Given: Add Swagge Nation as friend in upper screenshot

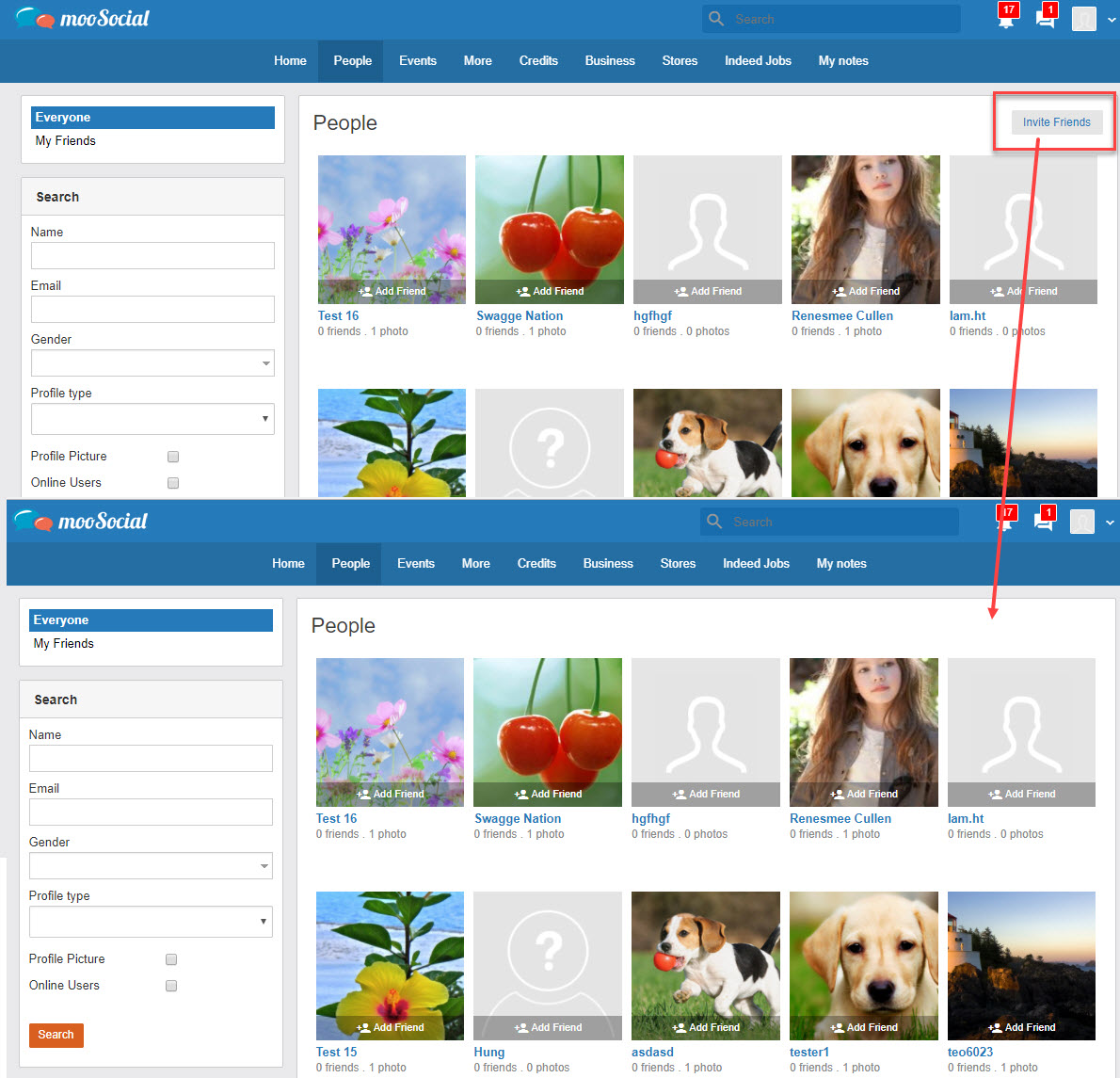Looking at the screenshot, I should (550, 292).
